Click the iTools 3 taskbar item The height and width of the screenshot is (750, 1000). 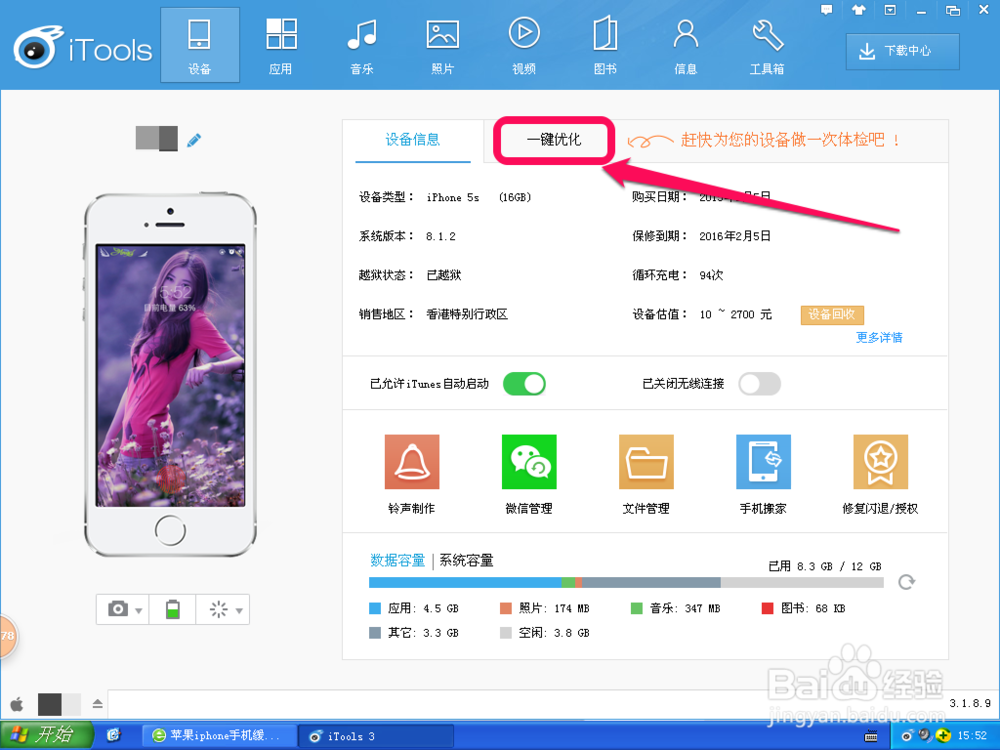(376, 736)
